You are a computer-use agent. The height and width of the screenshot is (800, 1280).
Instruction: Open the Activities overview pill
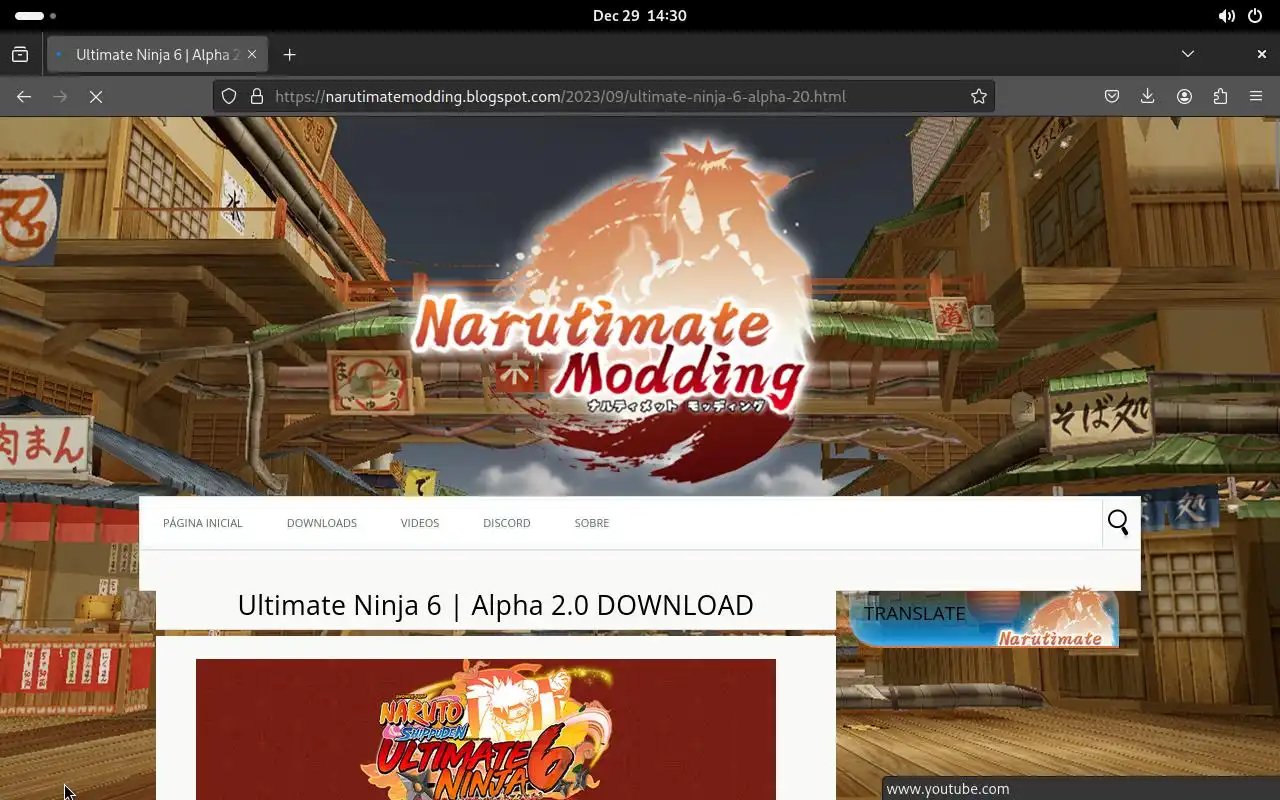pyautogui.click(x=36, y=16)
